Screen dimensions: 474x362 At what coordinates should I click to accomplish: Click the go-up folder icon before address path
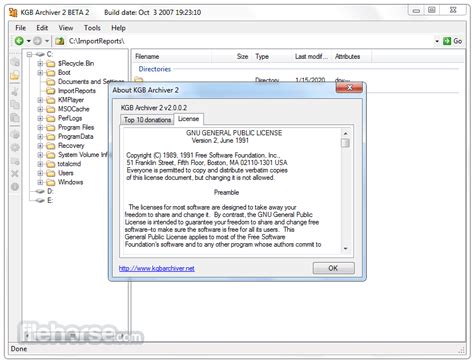[60, 41]
